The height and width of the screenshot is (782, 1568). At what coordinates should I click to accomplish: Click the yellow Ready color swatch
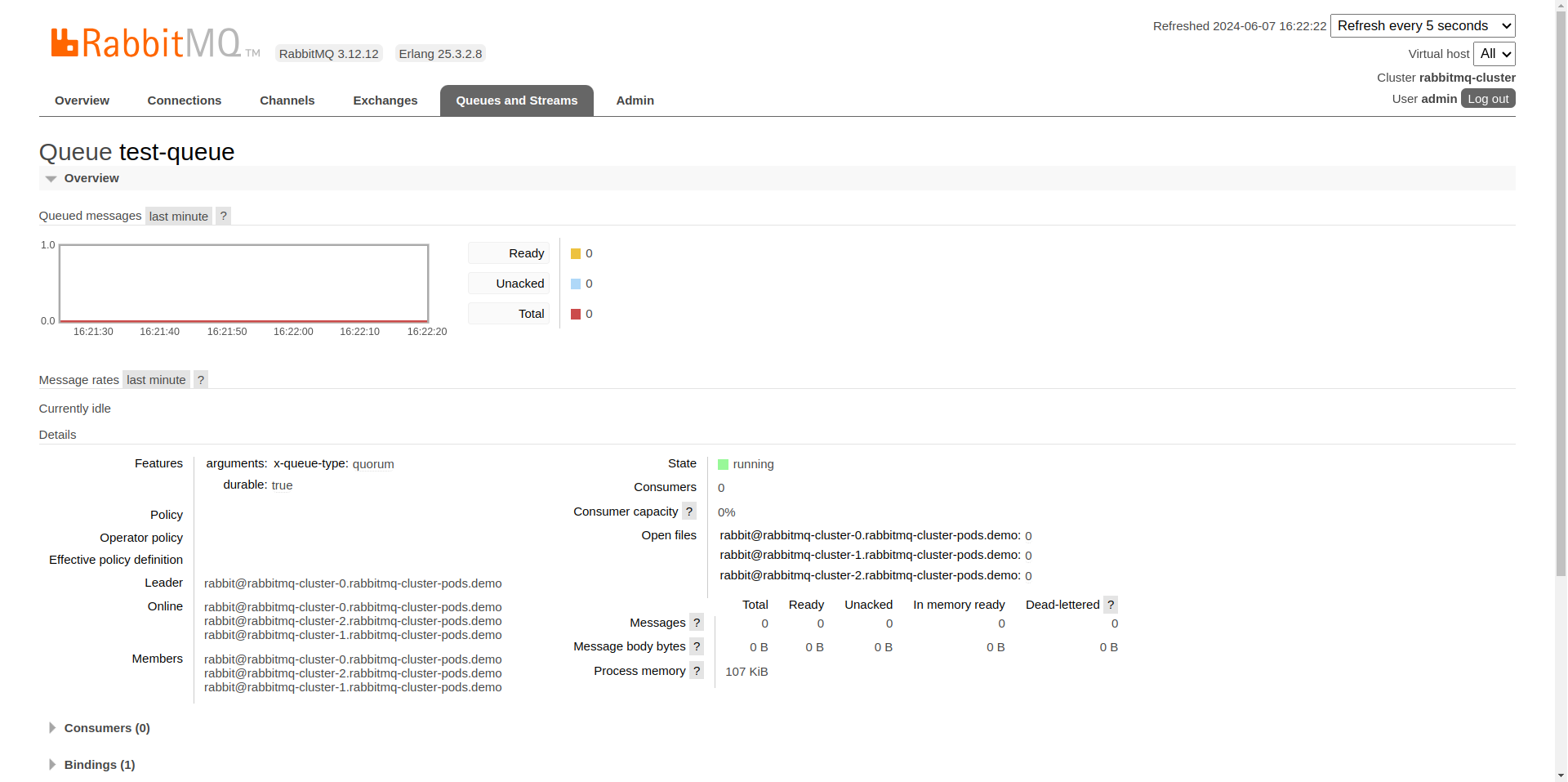pyautogui.click(x=576, y=254)
